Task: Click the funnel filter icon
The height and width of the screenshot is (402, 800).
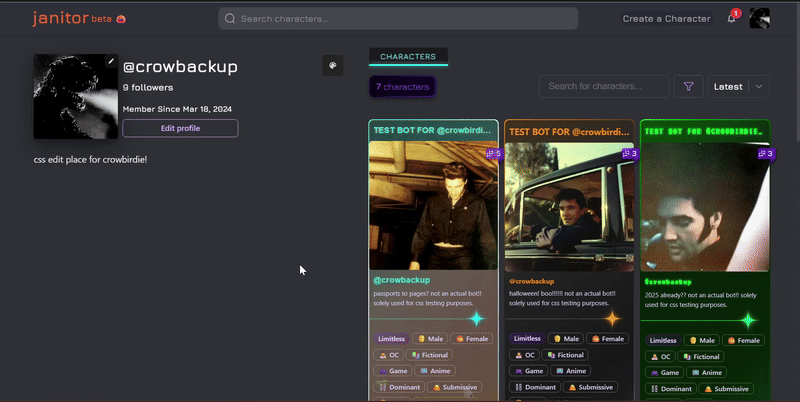Action: (x=688, y=87)
